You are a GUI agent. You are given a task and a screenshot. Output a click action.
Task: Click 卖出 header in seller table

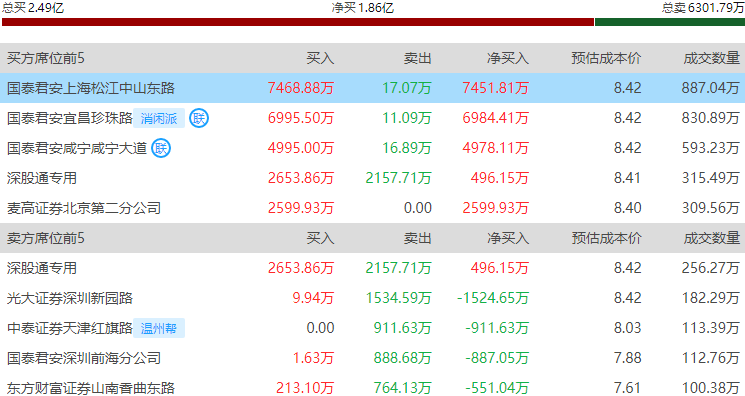418,238
